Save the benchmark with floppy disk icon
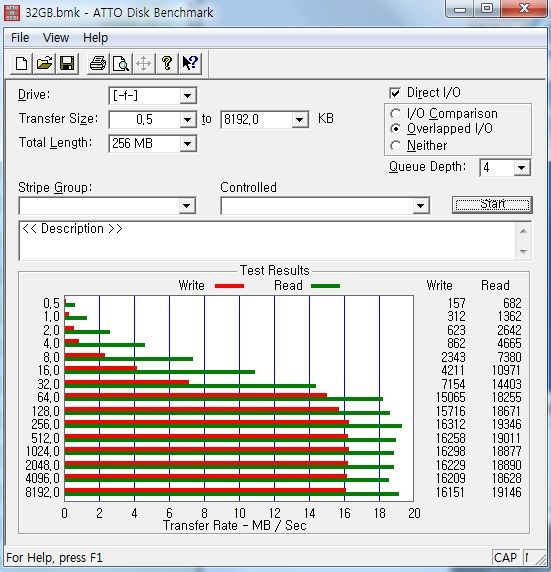 point(67,63)
